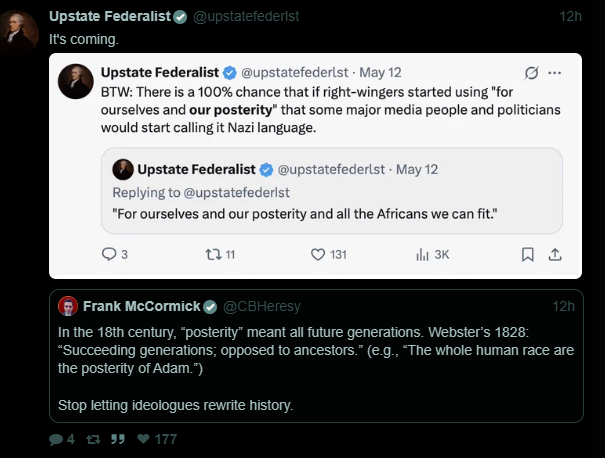
Task: Click the @upstatefederlst handle at the top
Action: pyautogui.click(x=246, y=16)
